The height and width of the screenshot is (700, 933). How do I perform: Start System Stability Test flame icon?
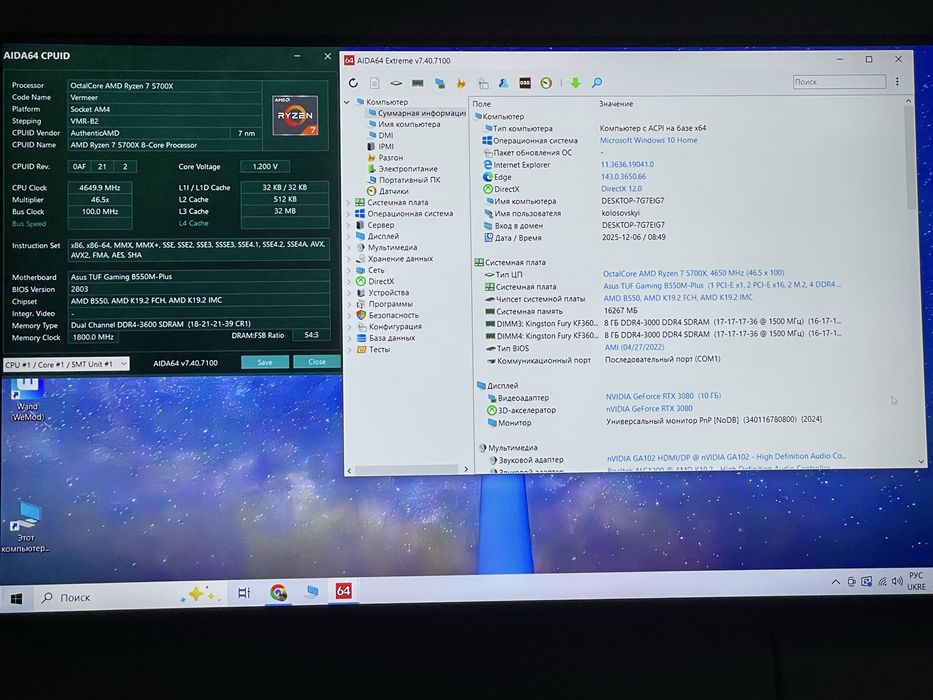click(461, 83)
